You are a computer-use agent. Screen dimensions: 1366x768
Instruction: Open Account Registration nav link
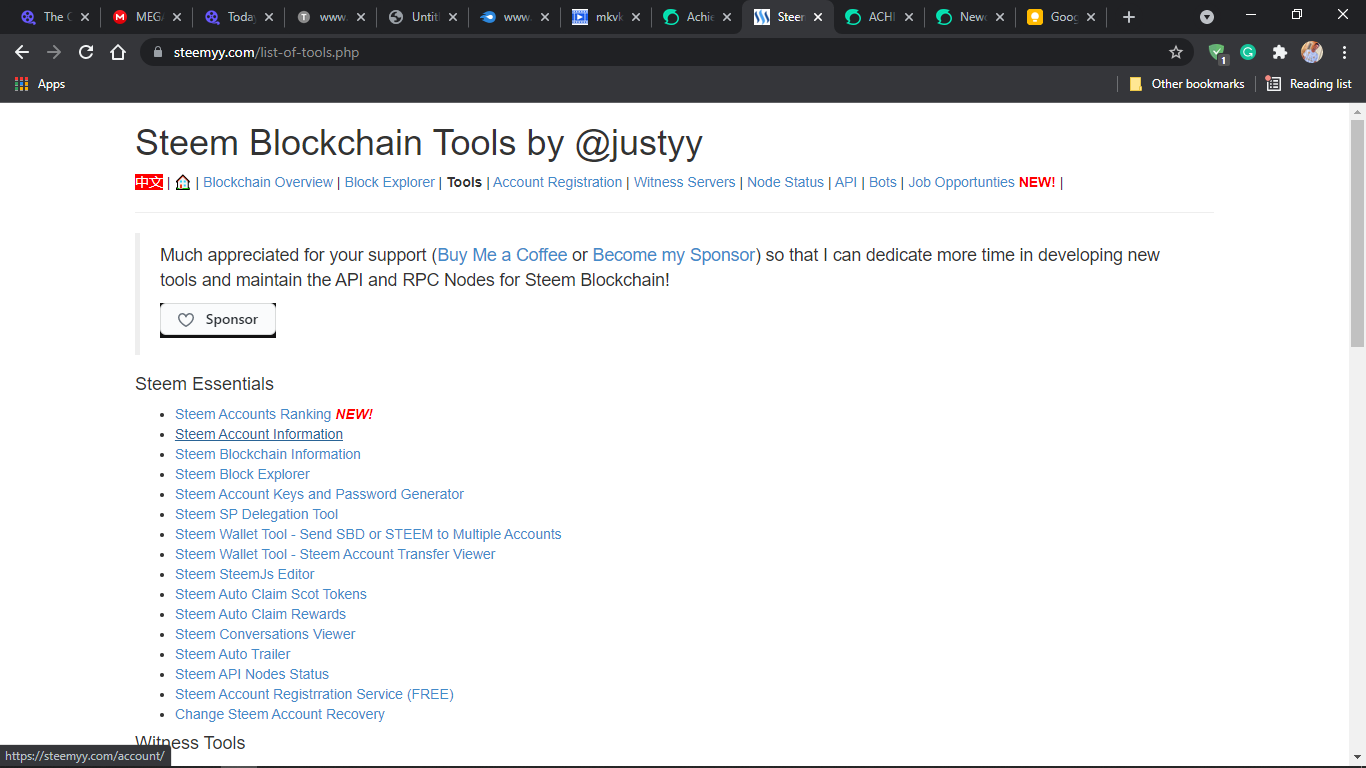click(x=557, y=182)
